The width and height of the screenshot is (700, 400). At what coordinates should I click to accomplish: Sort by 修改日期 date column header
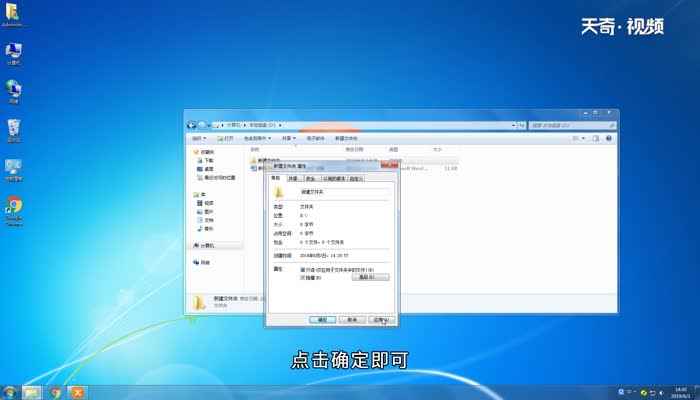click(354, 150)
